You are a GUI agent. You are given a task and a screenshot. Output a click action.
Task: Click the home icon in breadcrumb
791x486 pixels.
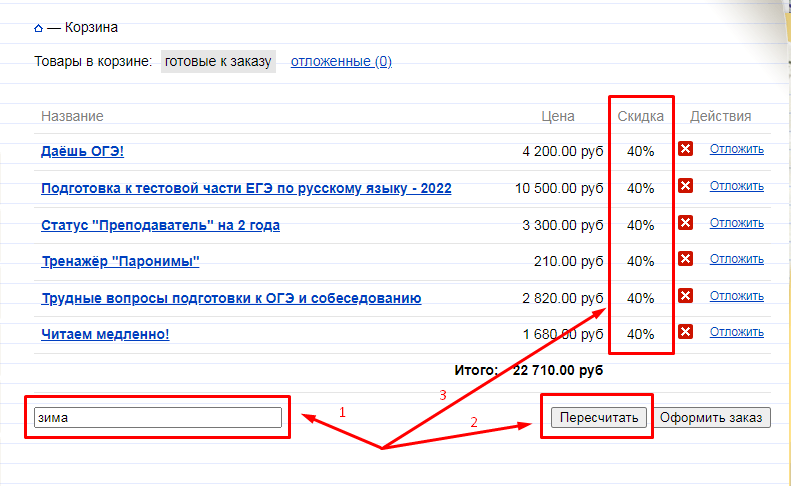pos(38,28)
